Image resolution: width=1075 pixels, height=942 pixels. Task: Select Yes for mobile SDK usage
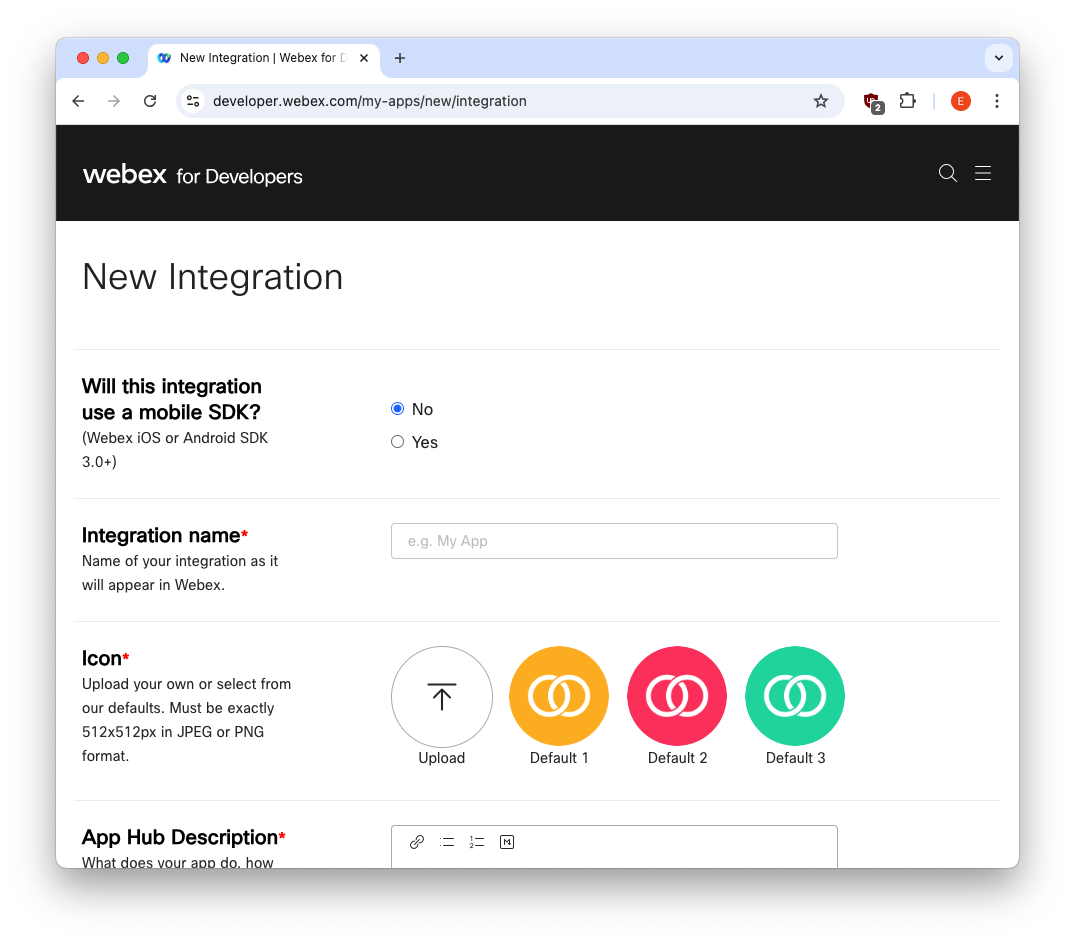pyautogui.click(x=397, y=441)
